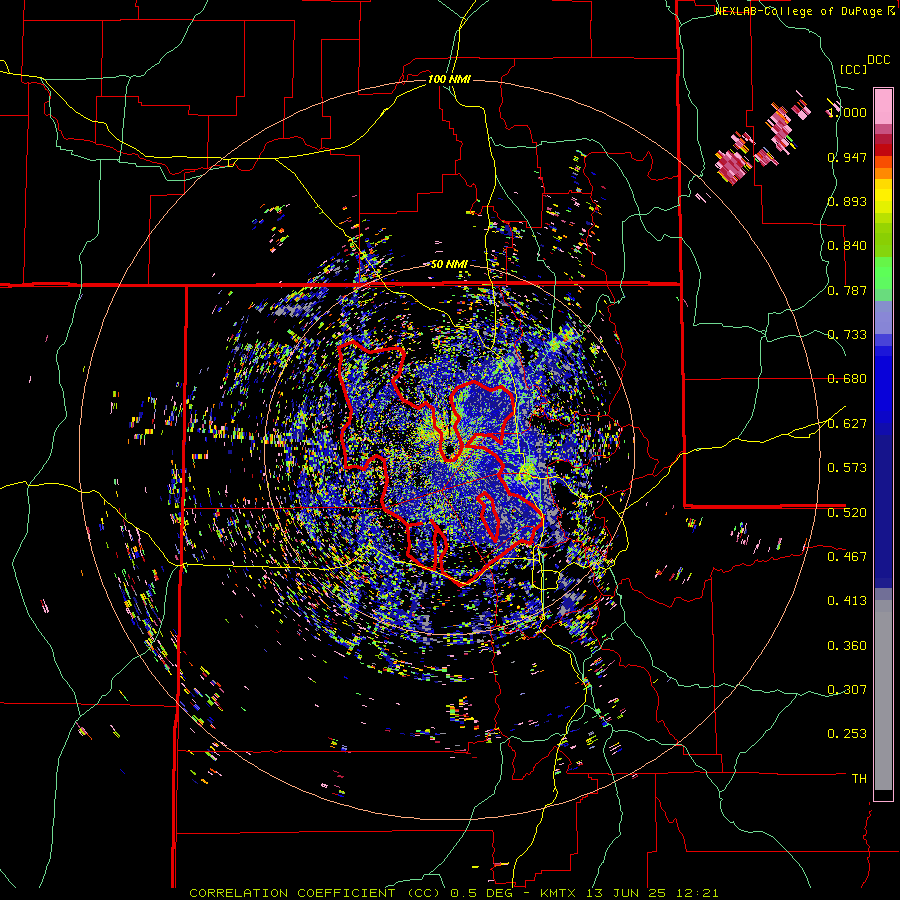Click the 1.000 legend value
The image size is (900, 900).
point(847,112)
